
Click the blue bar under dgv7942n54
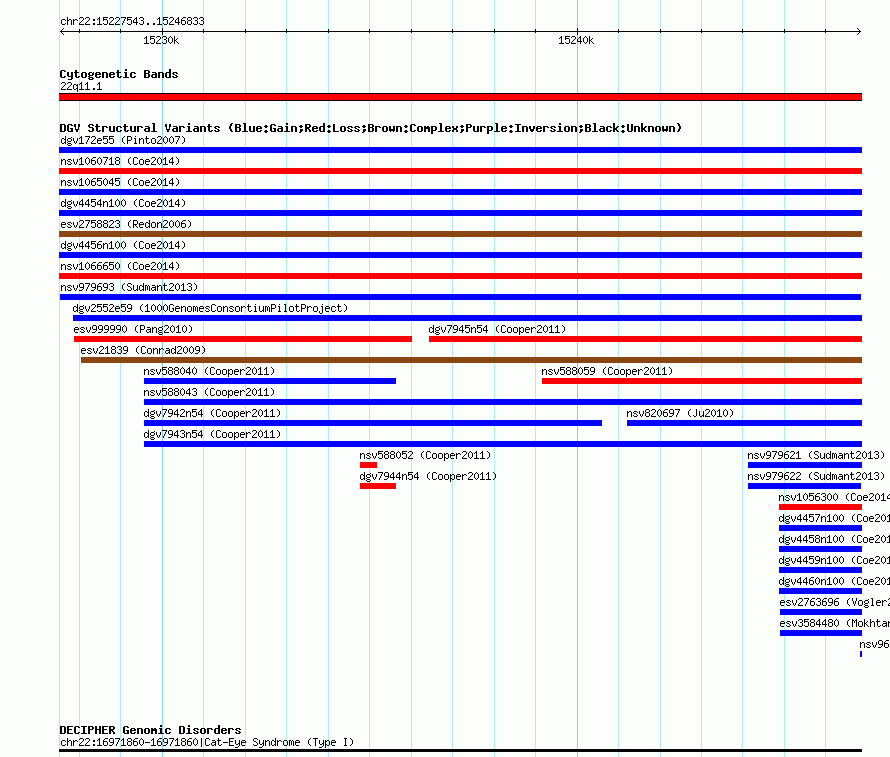coord(373,423)
